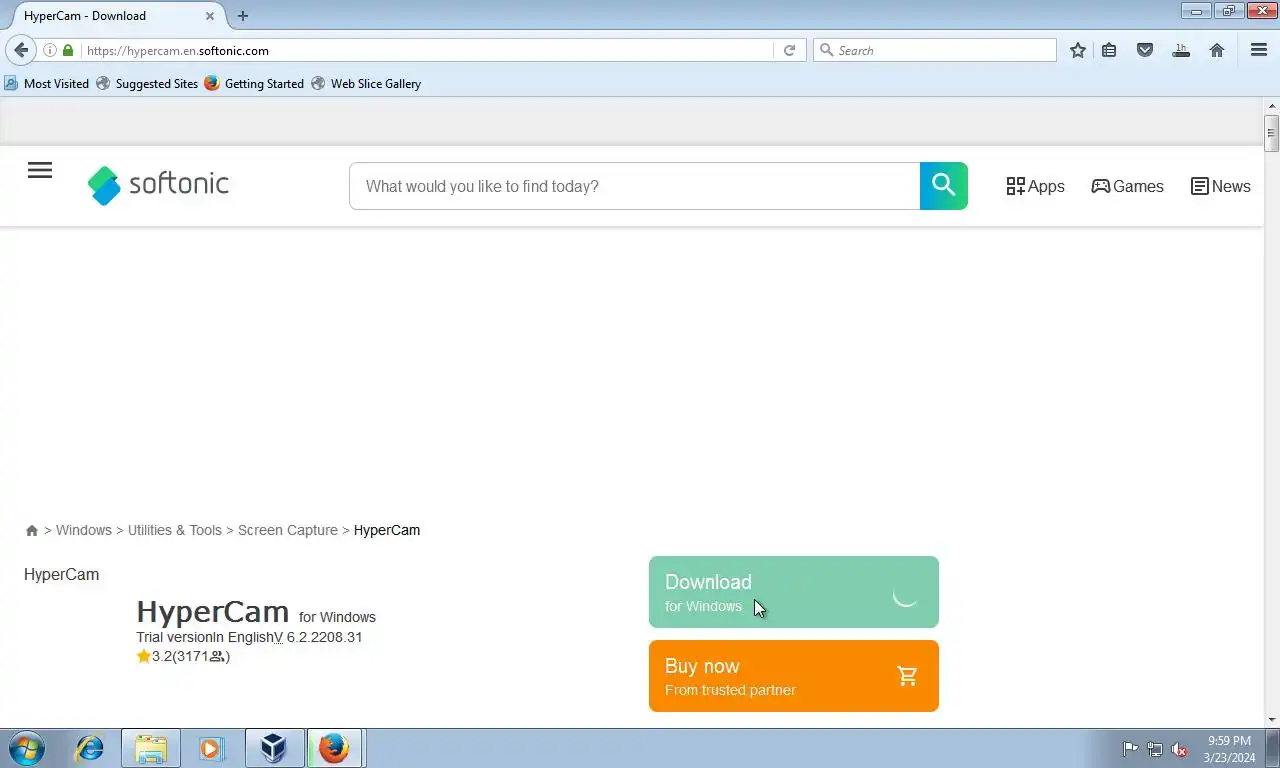Screen dimensions: 1280x768
Task: Open the downloads indicator showing 1h
Action: pos(1181,50)
